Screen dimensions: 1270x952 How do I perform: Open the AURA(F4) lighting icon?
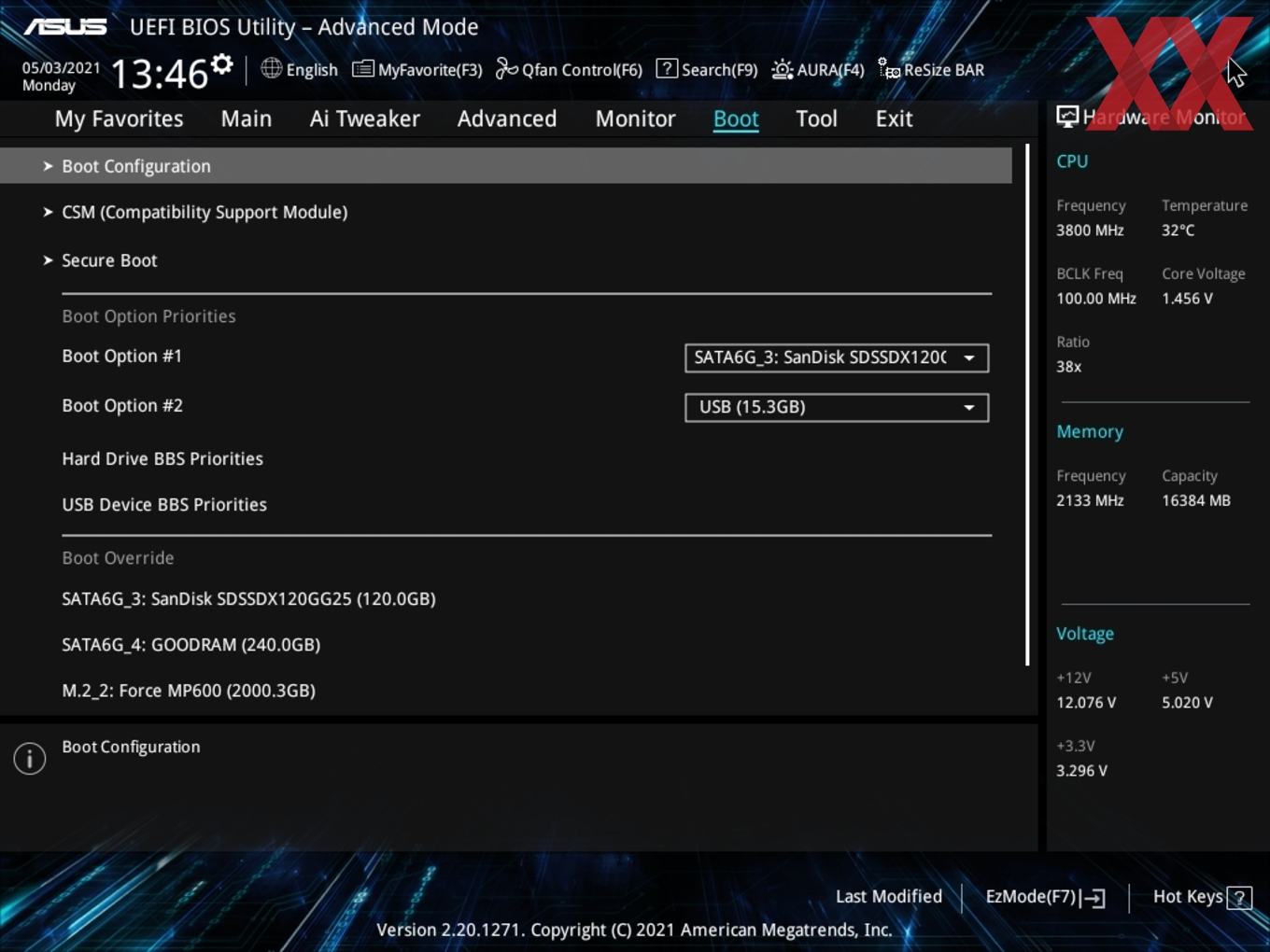point(783,69)
